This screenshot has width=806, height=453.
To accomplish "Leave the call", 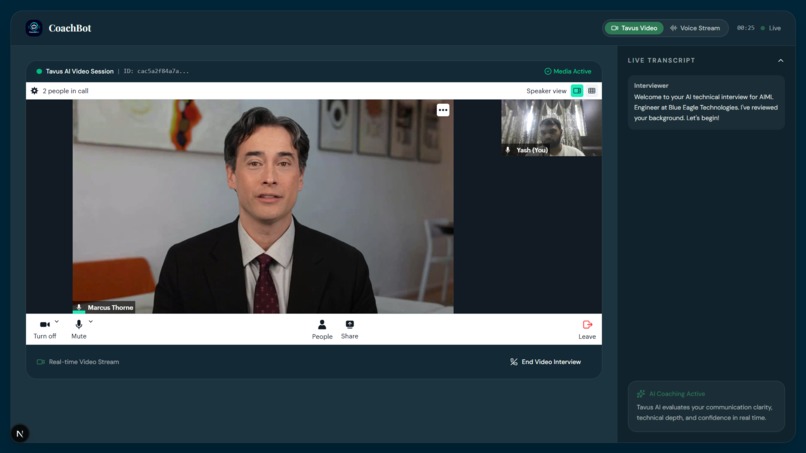I will (587, 330).
